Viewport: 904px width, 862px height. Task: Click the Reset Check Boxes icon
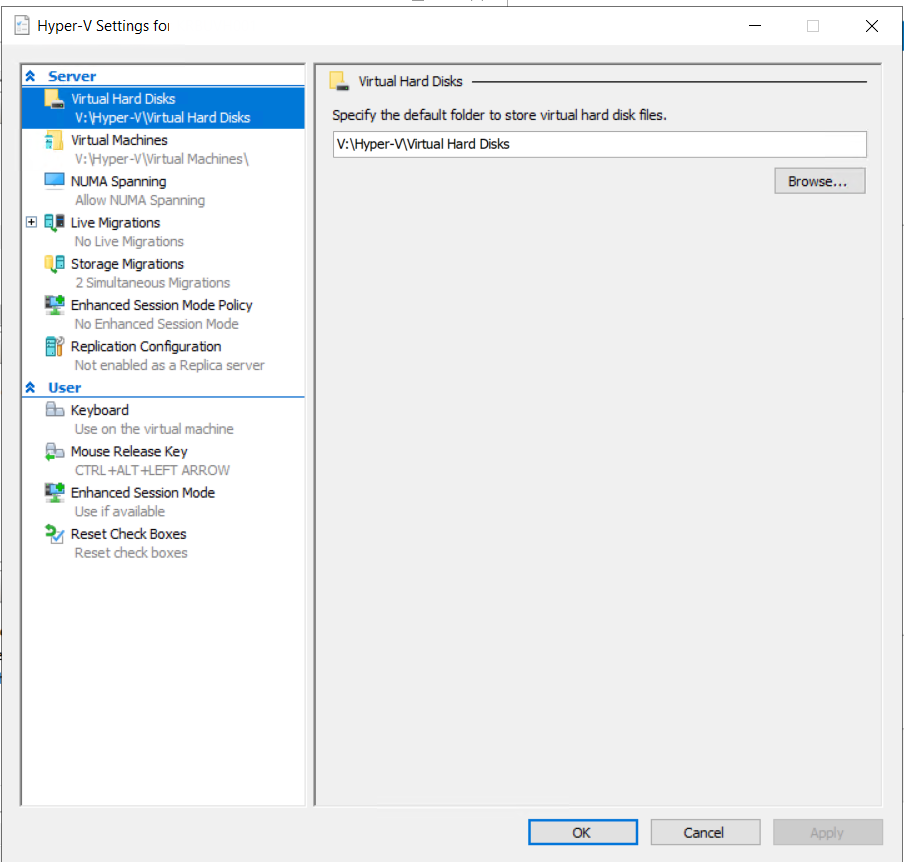click(54, 534)
